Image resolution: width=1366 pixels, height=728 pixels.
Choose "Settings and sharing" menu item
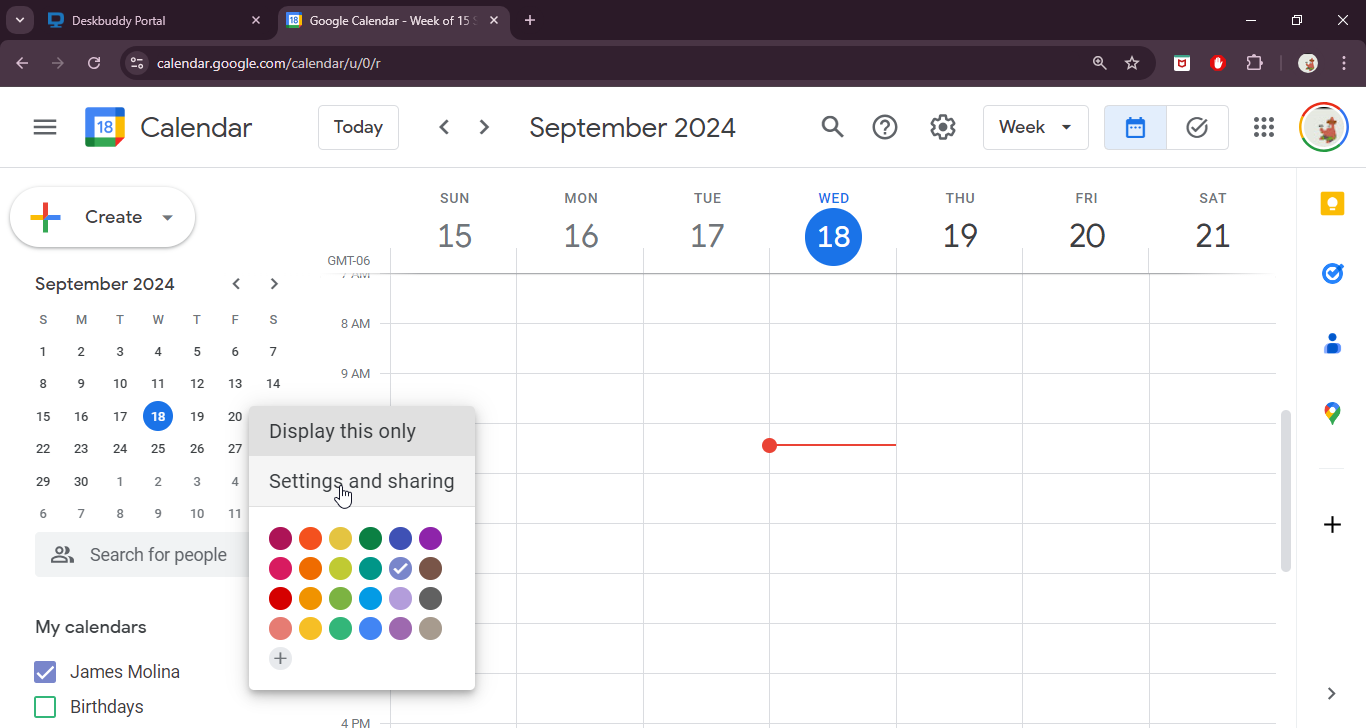(361, 482)
